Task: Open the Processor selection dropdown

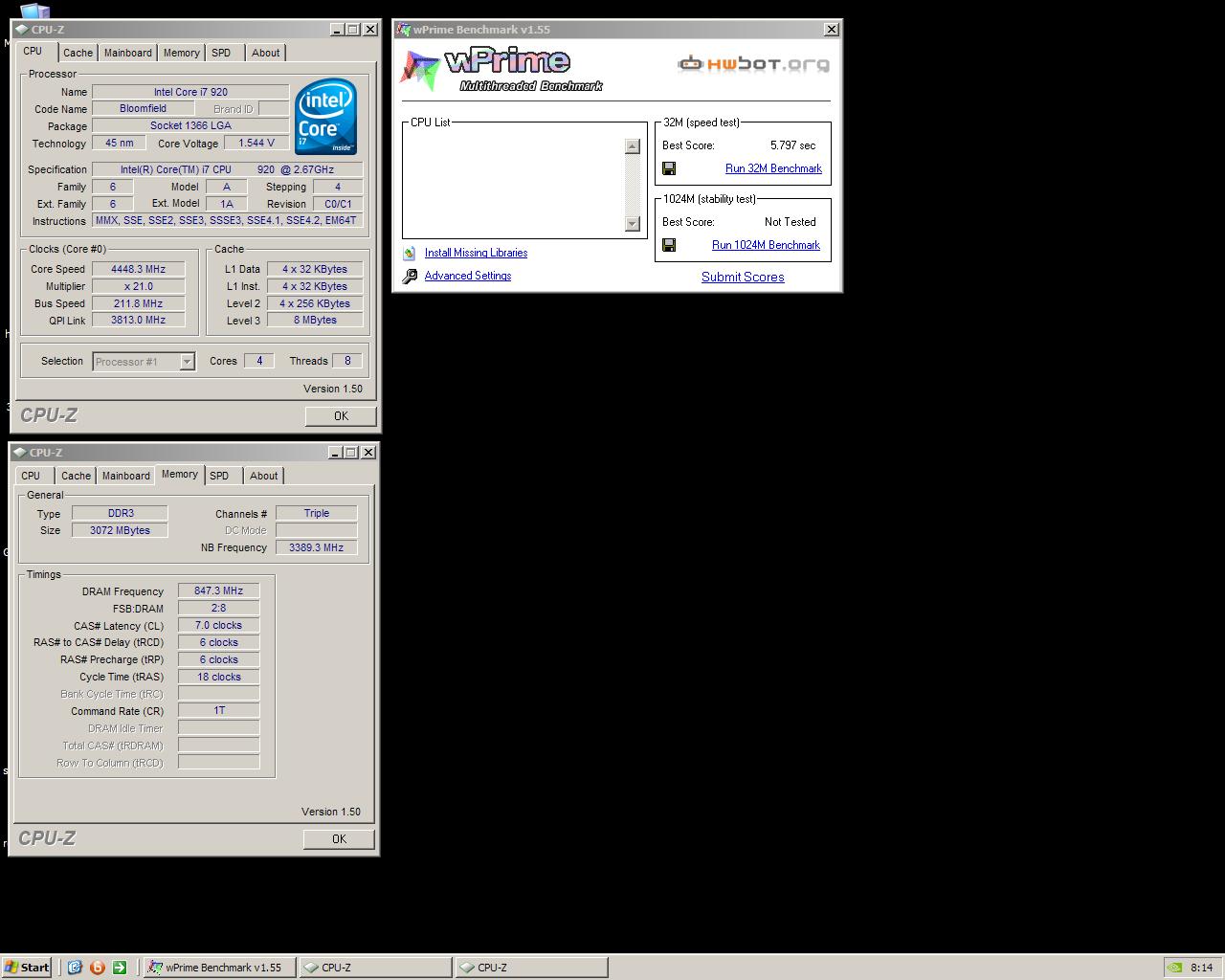Action: 188,362
